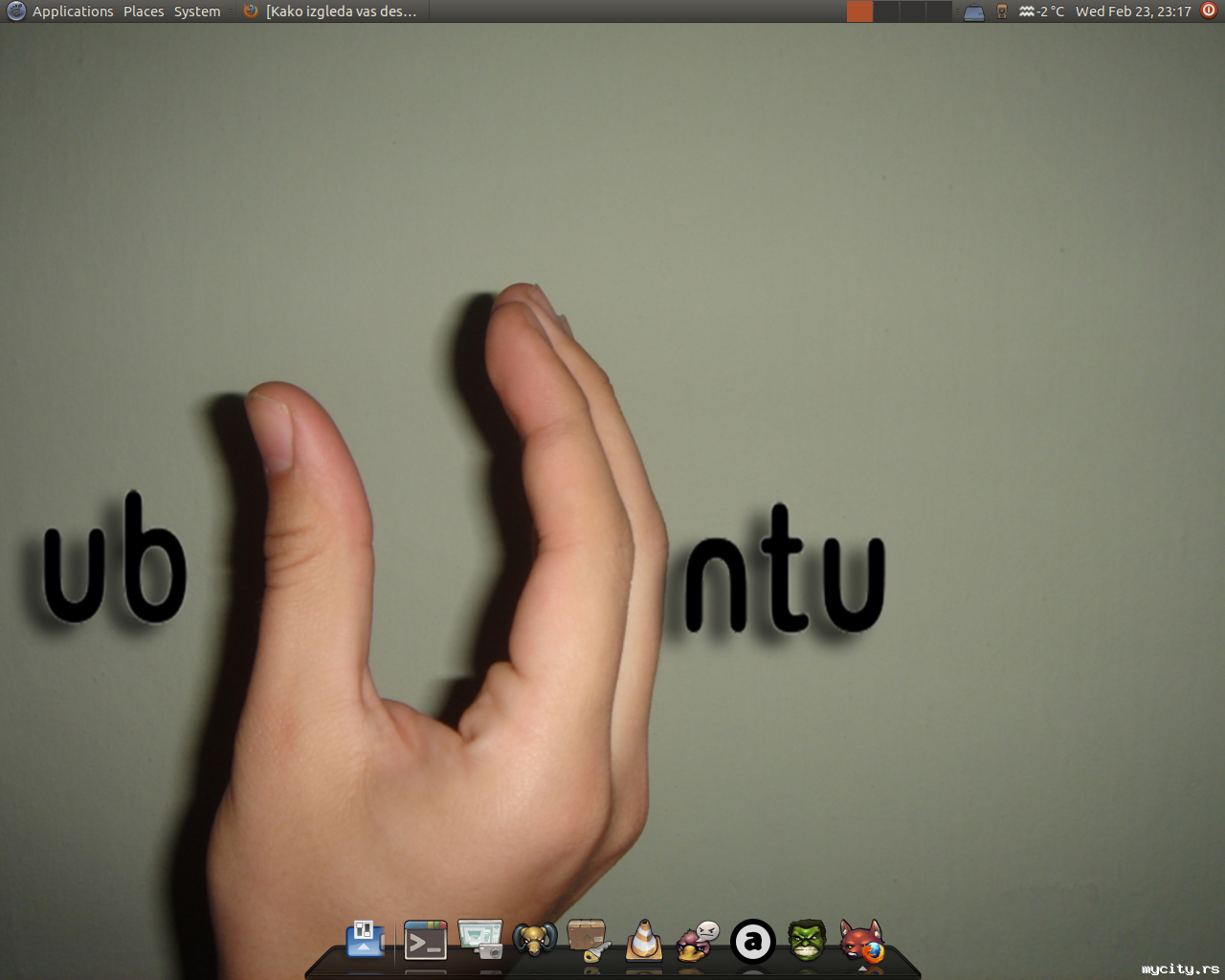Open the blue dock settings icon

tap(365, 939)
